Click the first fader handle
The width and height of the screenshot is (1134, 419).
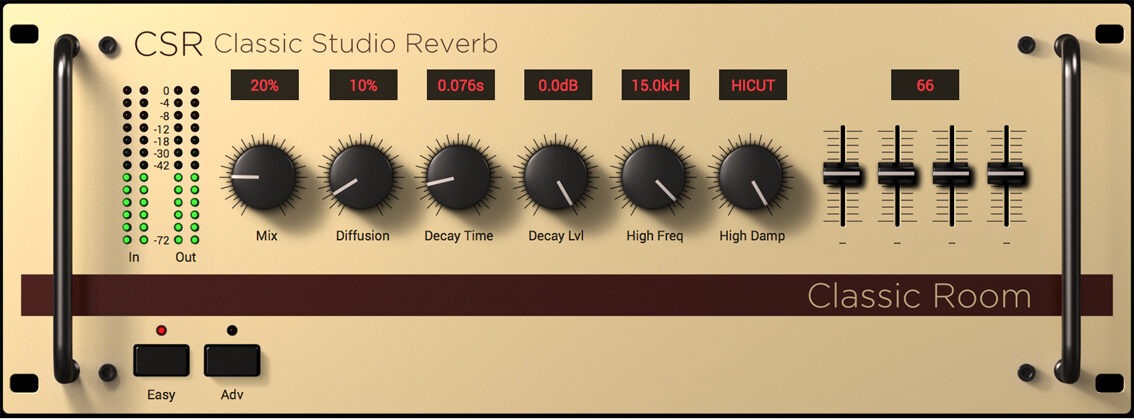[842, 175]
